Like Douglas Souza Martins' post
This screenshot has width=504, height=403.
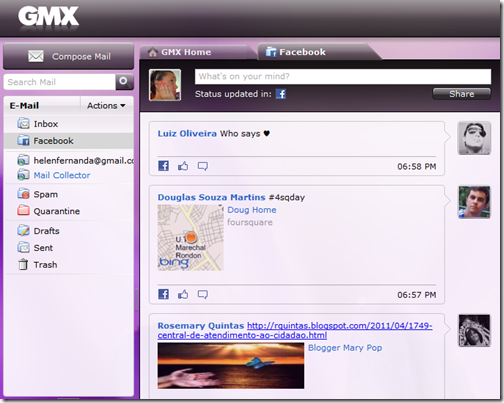coord(183,294)
